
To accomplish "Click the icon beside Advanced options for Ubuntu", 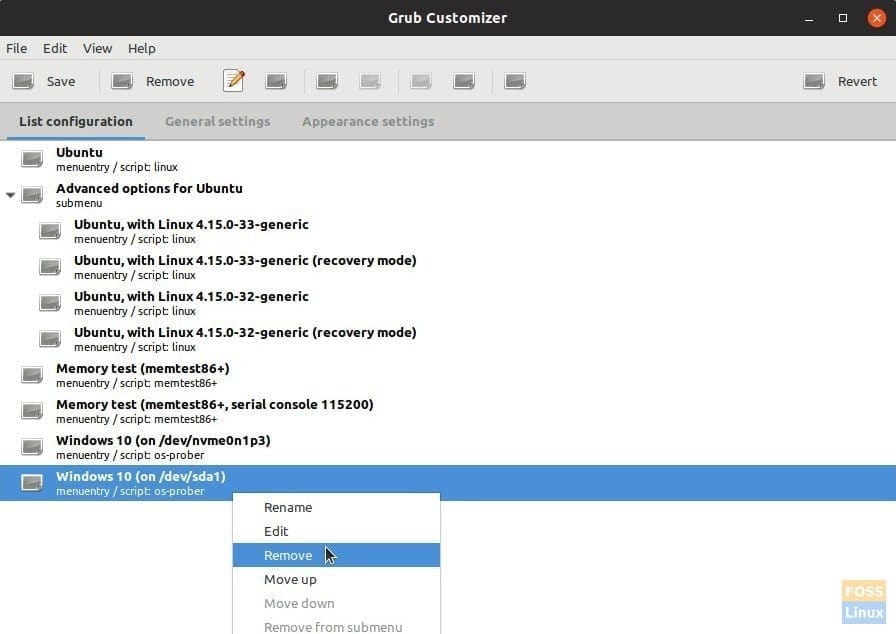I will (32, 195).
